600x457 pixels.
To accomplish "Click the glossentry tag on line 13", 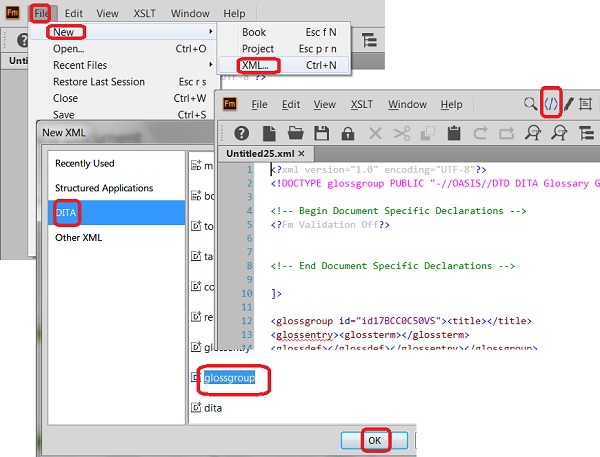I will (305, 335).
